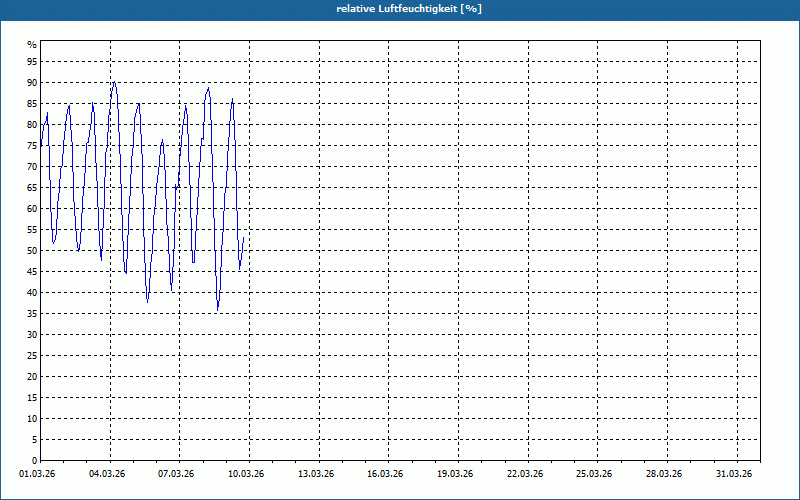
Task: Click the '20' y-axis value
Action: (x=32, y=377)
